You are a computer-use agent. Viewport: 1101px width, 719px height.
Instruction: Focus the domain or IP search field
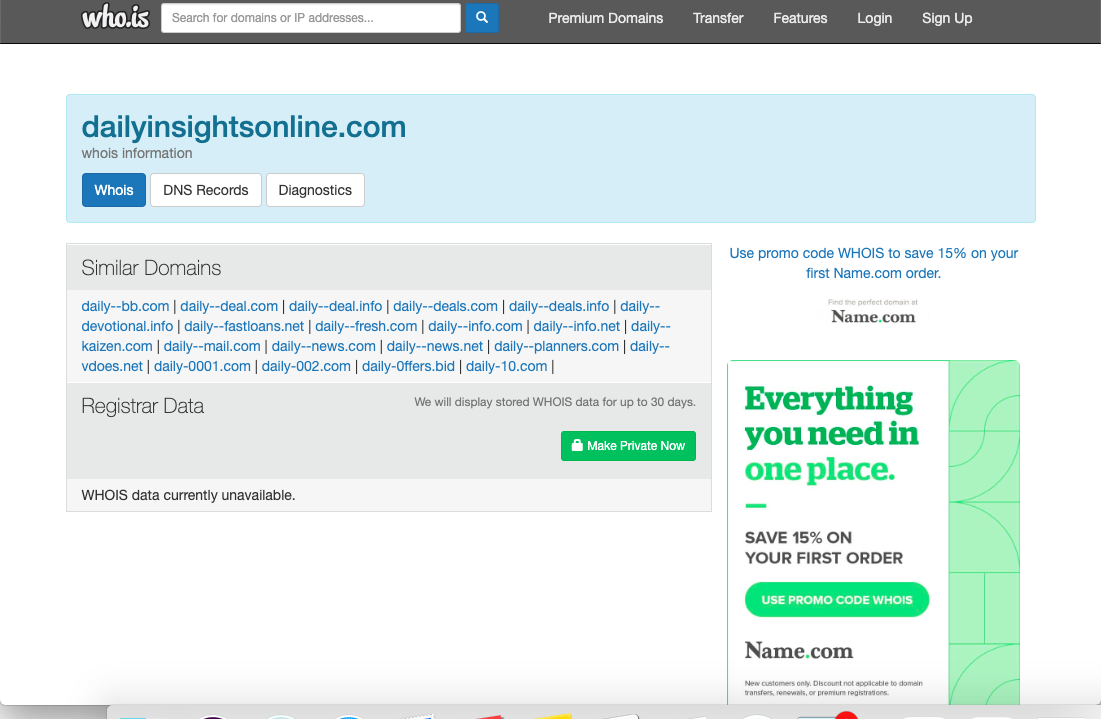point(311,18)
